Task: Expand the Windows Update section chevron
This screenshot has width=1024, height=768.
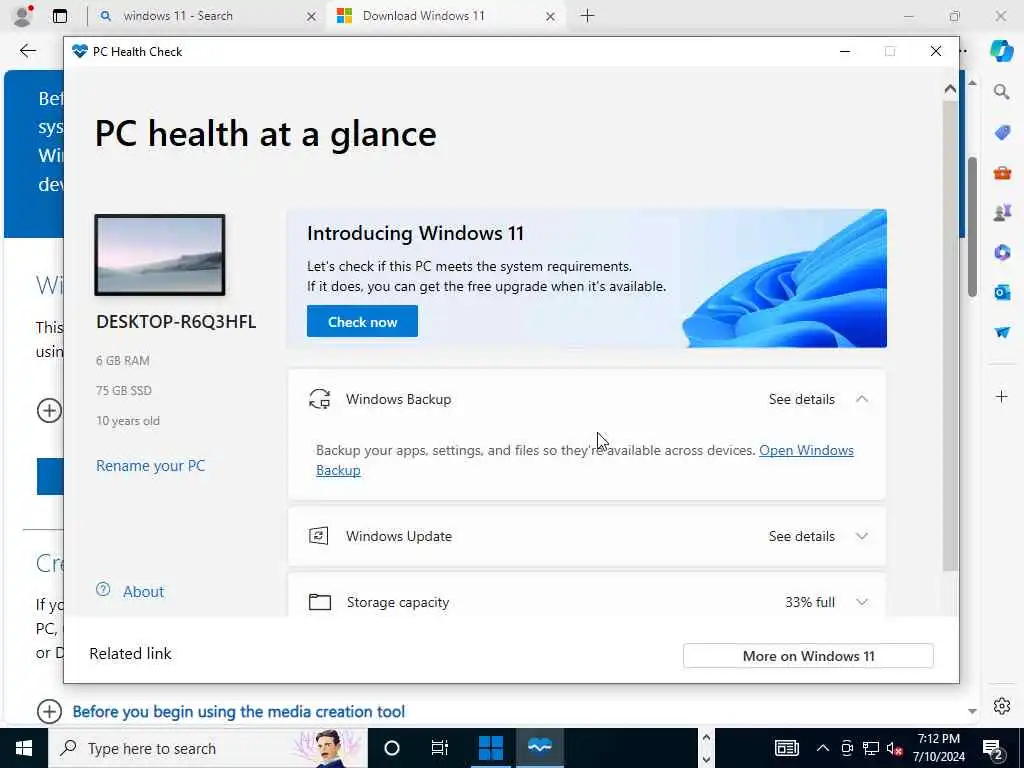Action: point(861,536)
